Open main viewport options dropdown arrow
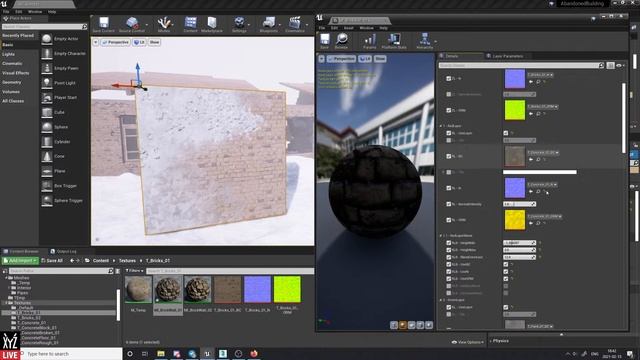 (x=96, y=42)
